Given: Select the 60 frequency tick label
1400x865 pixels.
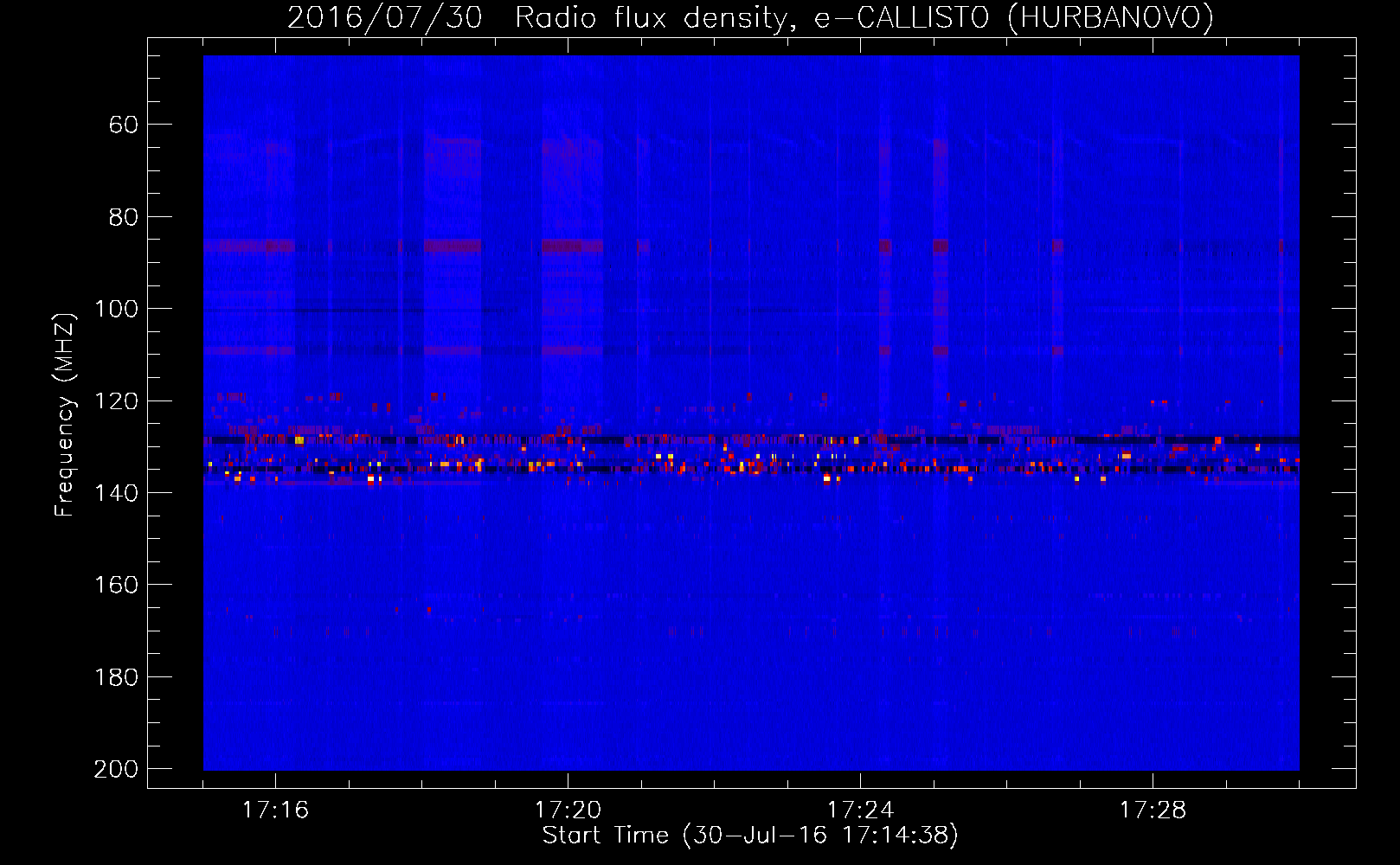Looking at the screenshot, I should [124, 125].
